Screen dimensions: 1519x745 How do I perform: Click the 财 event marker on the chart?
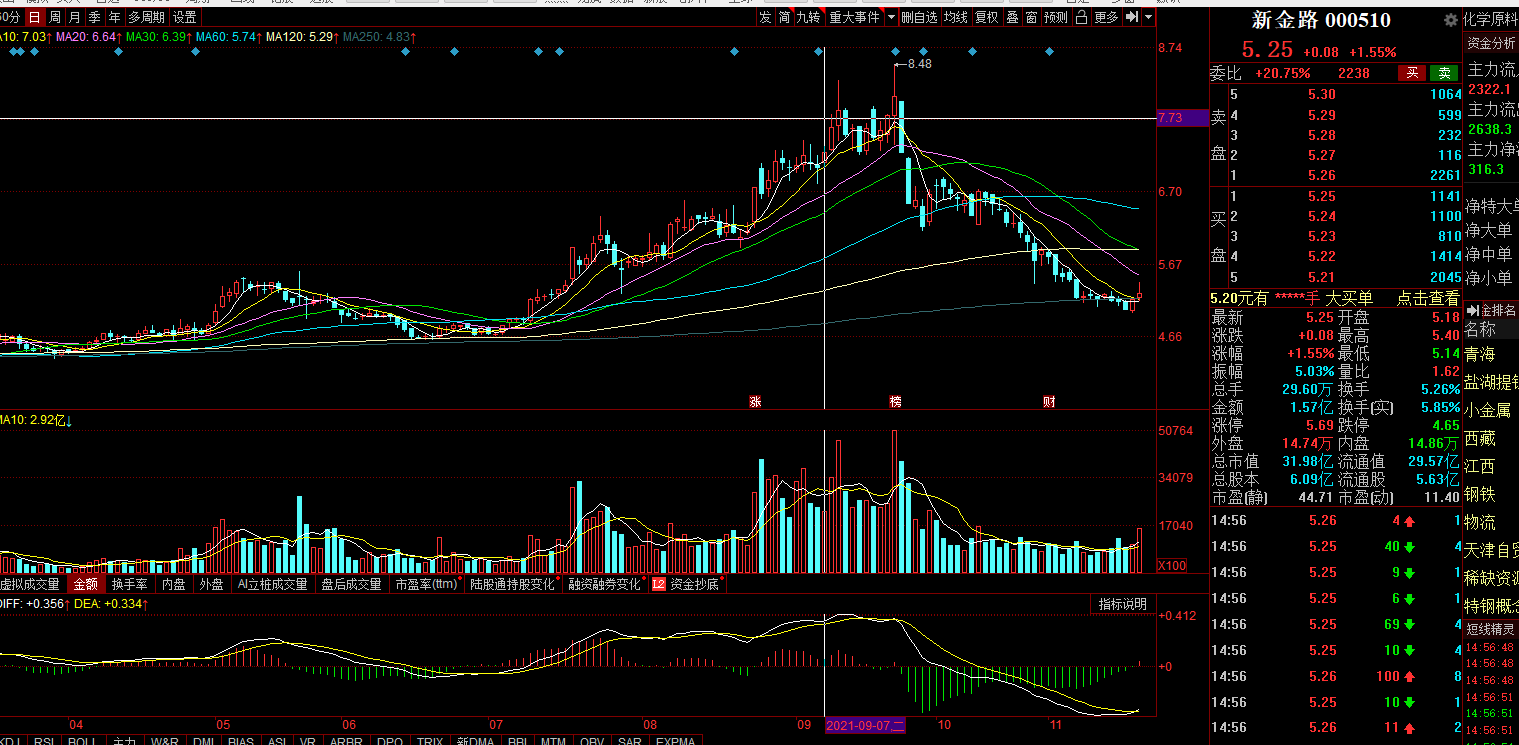[x=1049, y=402]
